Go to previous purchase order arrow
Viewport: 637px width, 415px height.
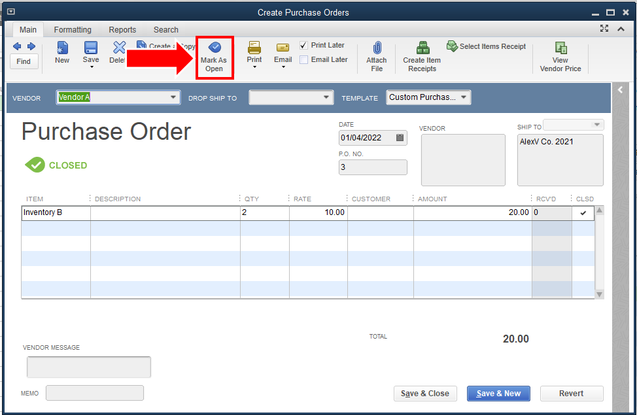coord(17,46)
